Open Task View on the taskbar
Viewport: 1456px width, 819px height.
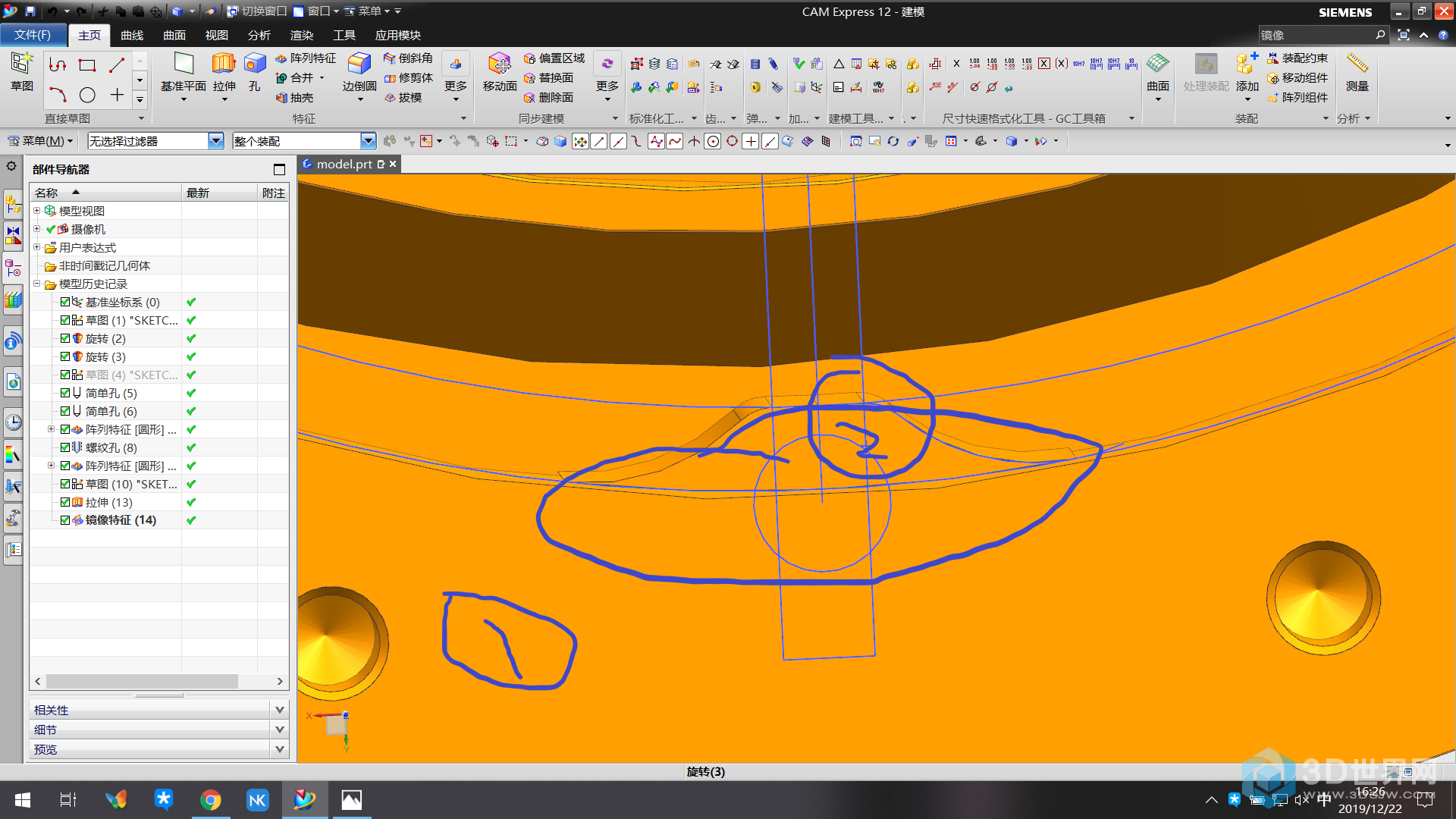[x=68, y=800]
